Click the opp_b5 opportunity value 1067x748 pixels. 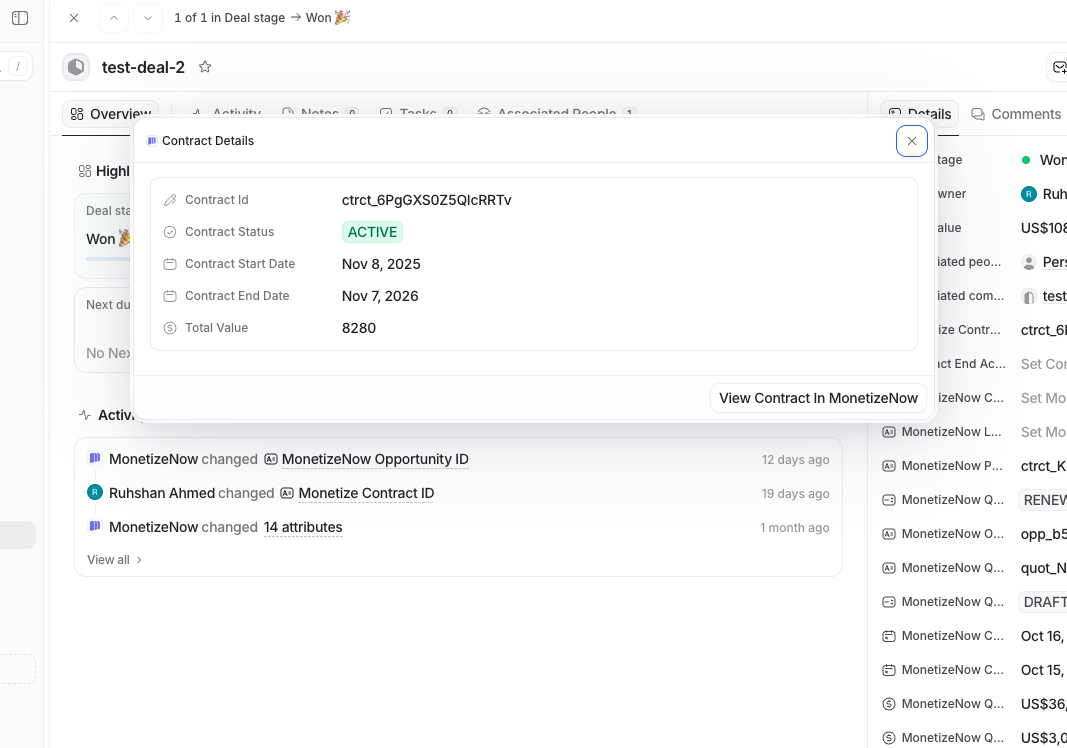click(x=1044, y=534)
